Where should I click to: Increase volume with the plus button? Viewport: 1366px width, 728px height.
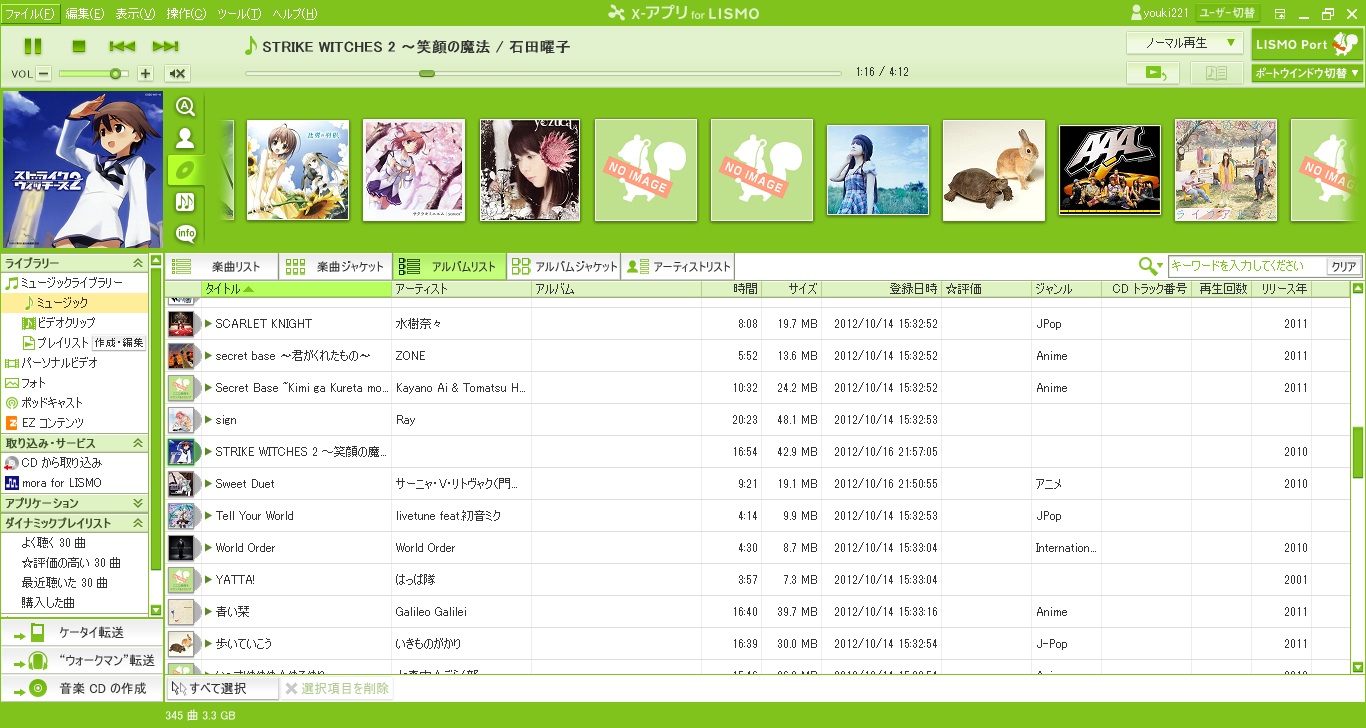point(145,73)
